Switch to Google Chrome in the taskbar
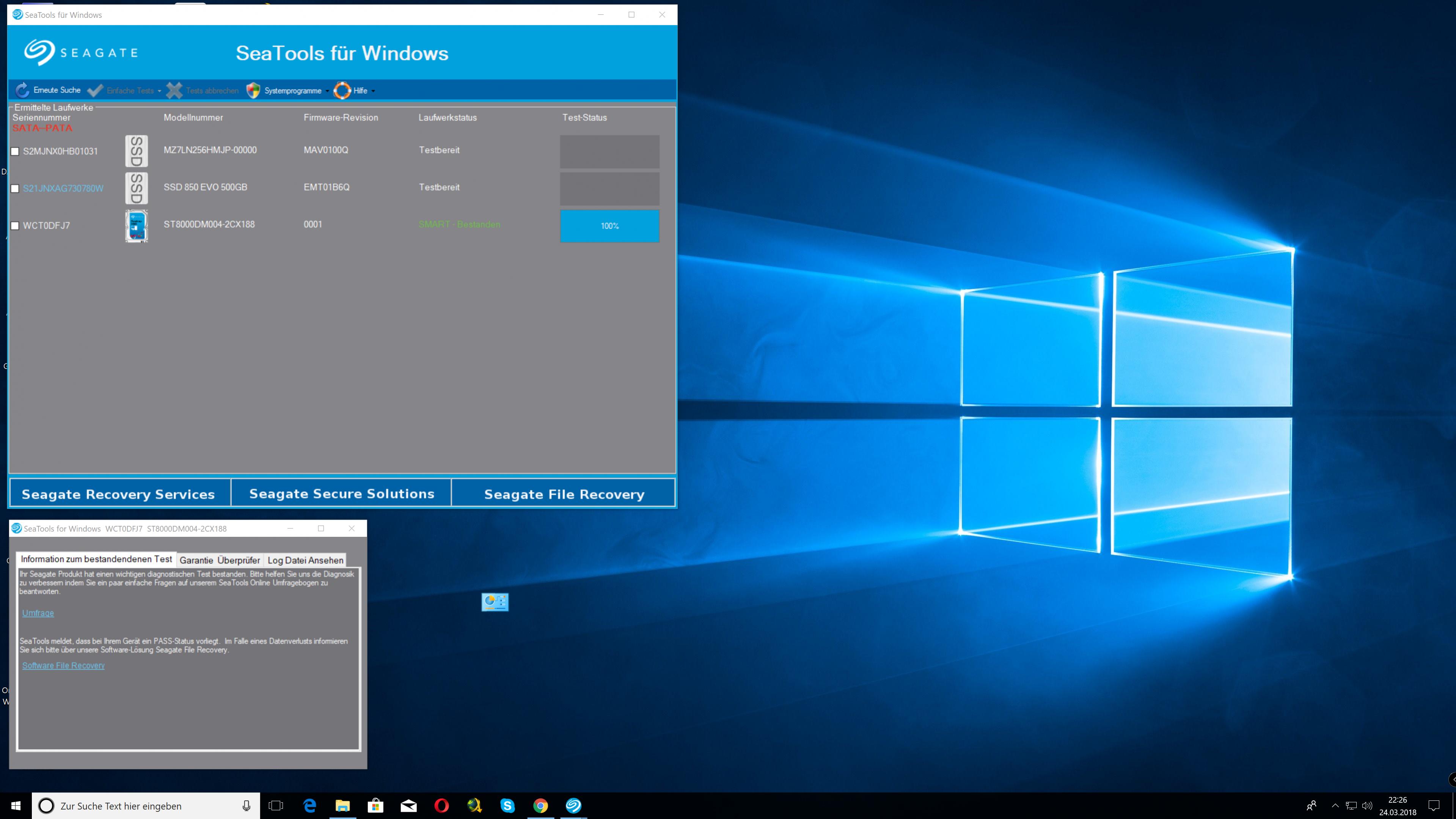The width and height of the screenshot is (1456, 819). point(540,805)
